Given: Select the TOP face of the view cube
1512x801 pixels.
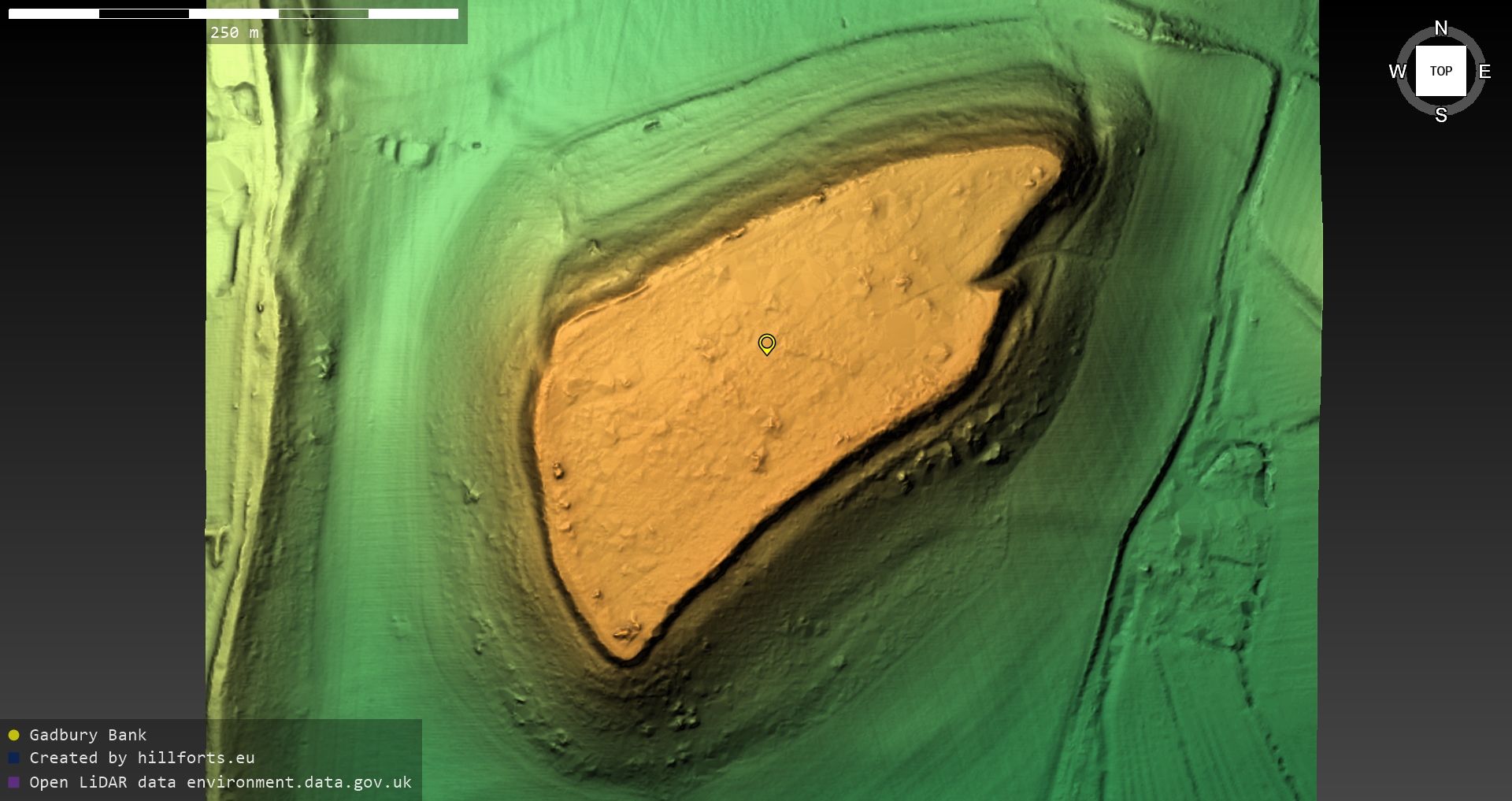Looking at the screenshot, I should 1440,71.
